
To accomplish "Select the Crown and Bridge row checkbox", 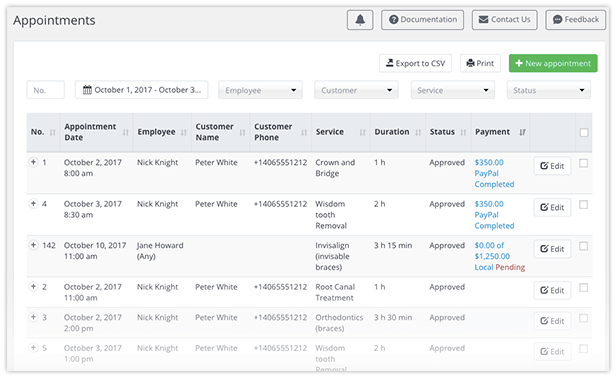I will point(583,163).
